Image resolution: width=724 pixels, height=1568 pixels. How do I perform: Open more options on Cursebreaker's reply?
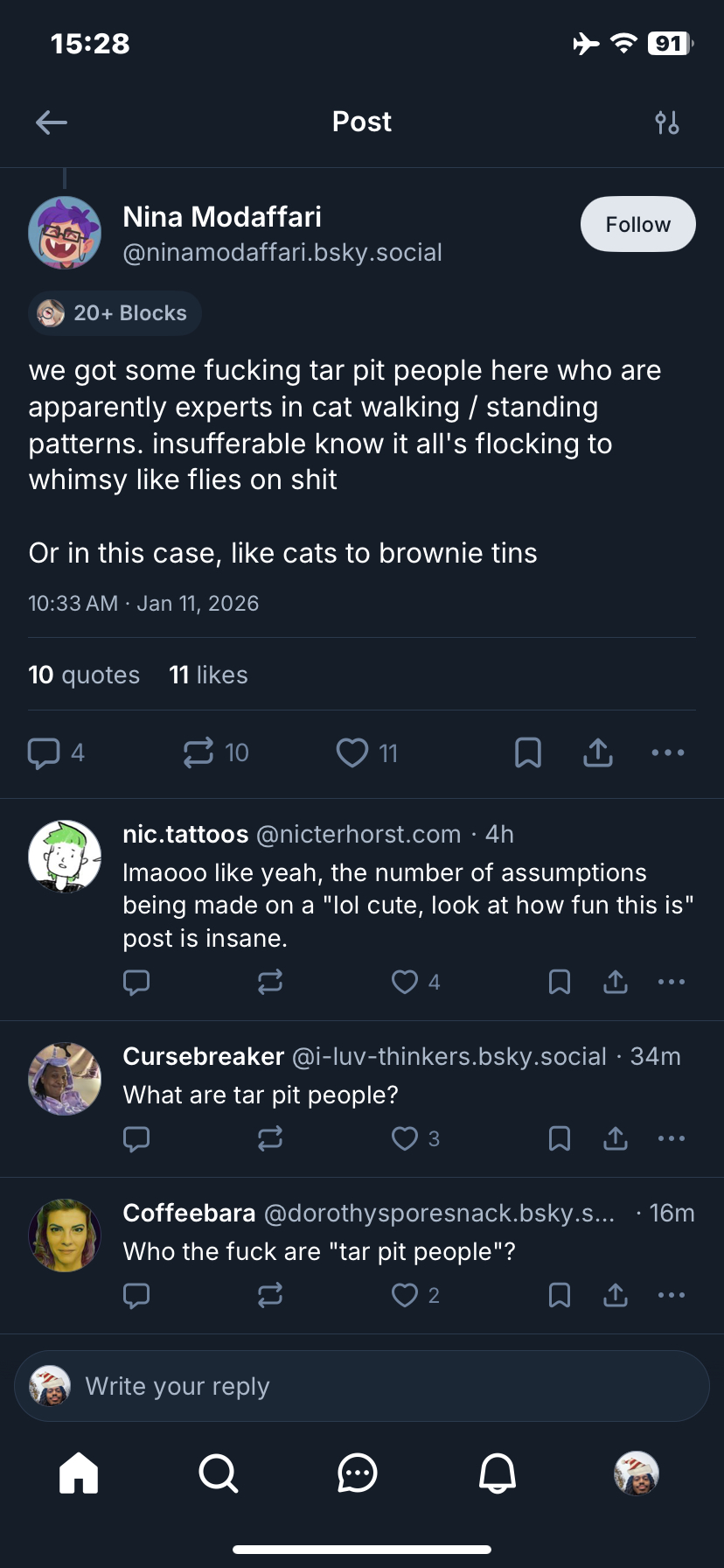point(672,1138)
